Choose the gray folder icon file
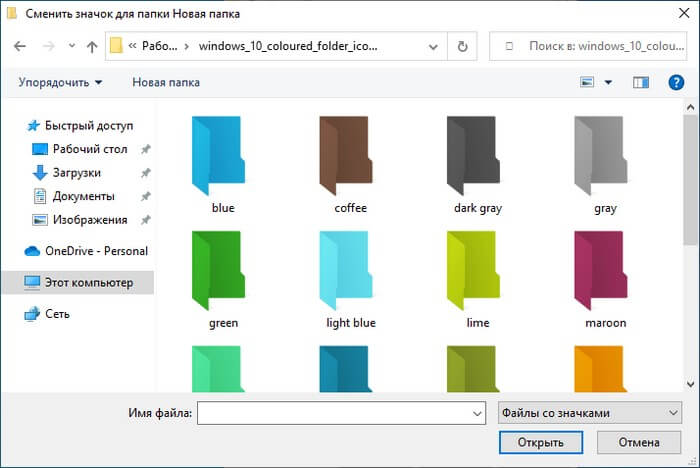The image size is (700, 468). click(601, 156)
